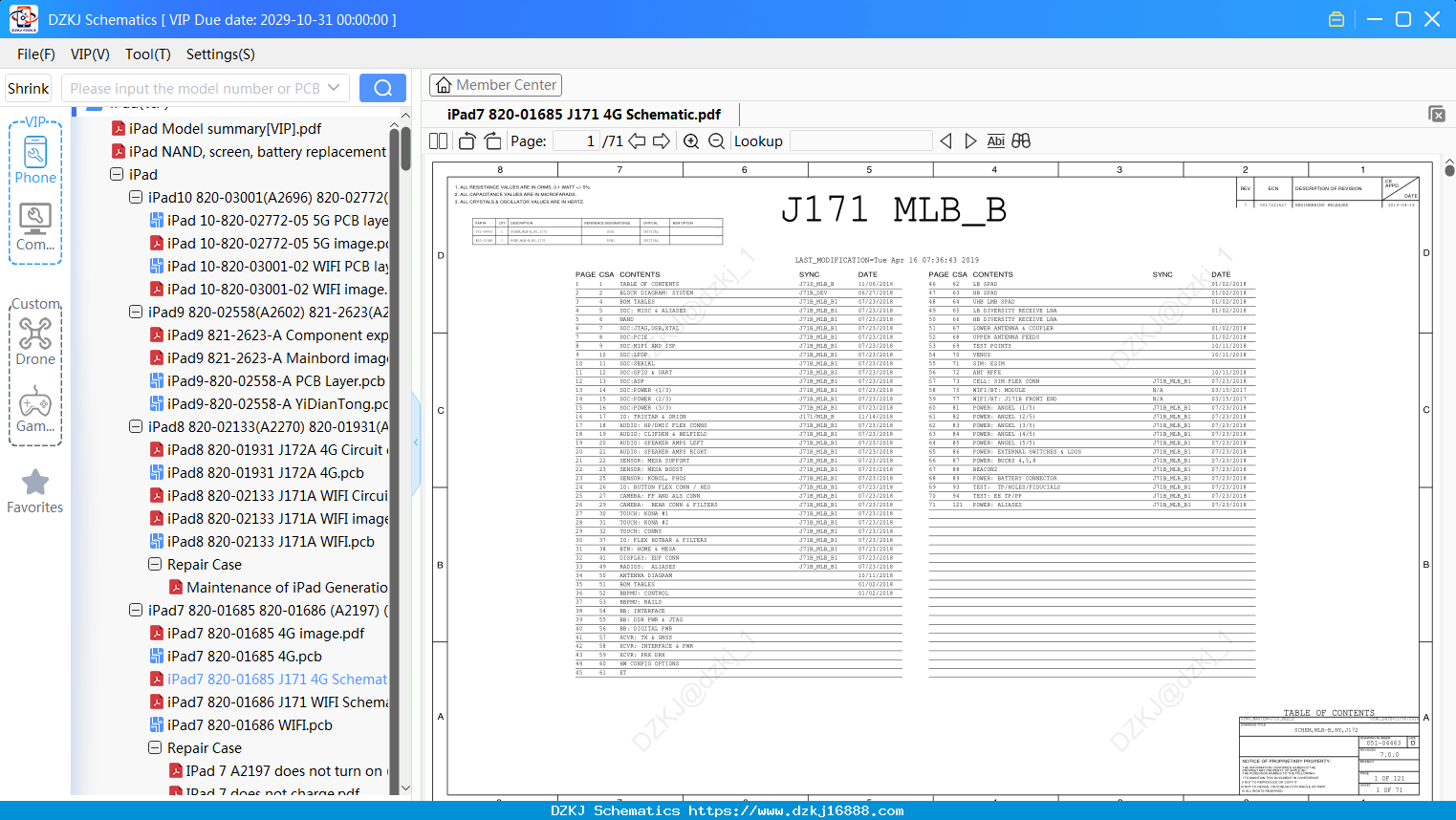Click the yellow briefcase icon in title bar
Image resolution: width=1456 pixels, height=820 pixels.
click(x=1336, y=19)
